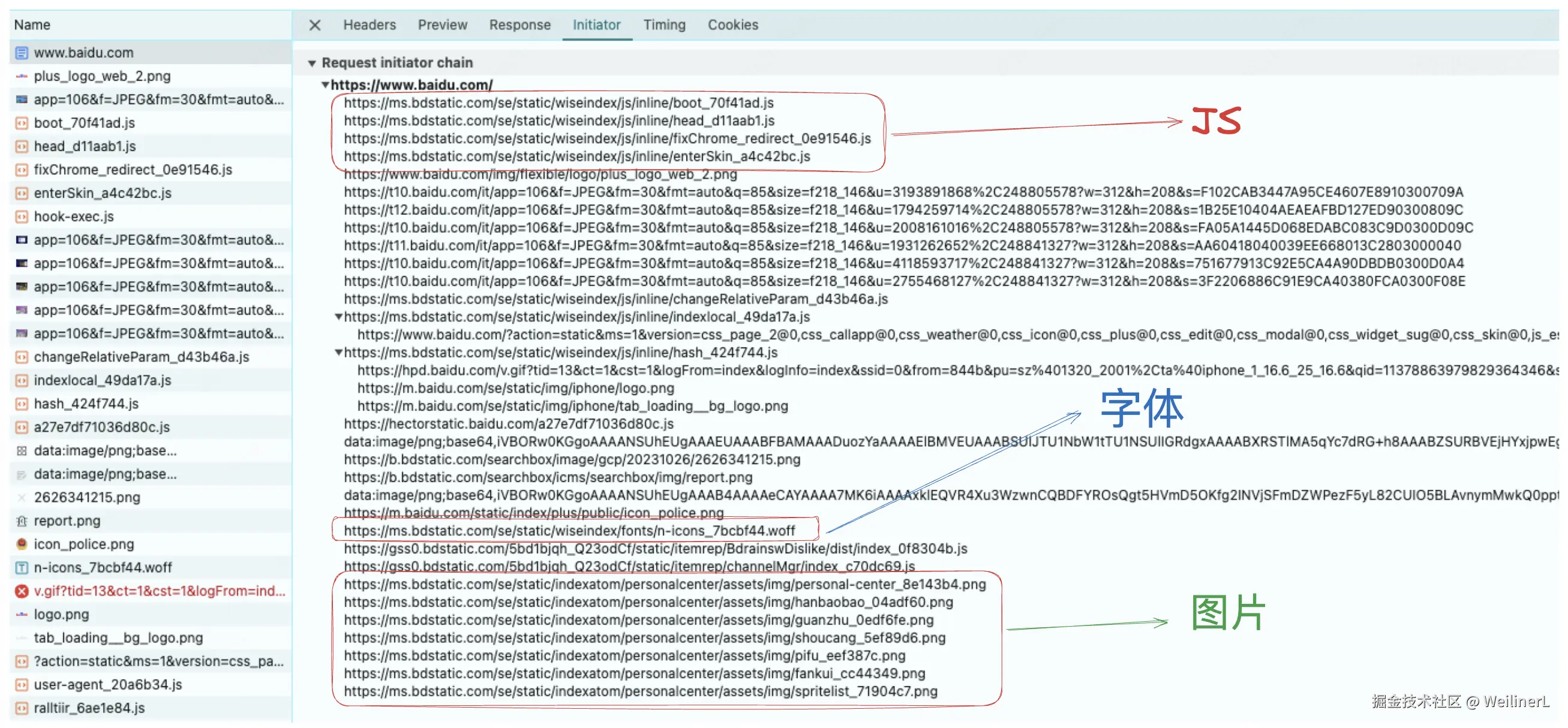Switch to the Headers tab

(x=369, y=25)
